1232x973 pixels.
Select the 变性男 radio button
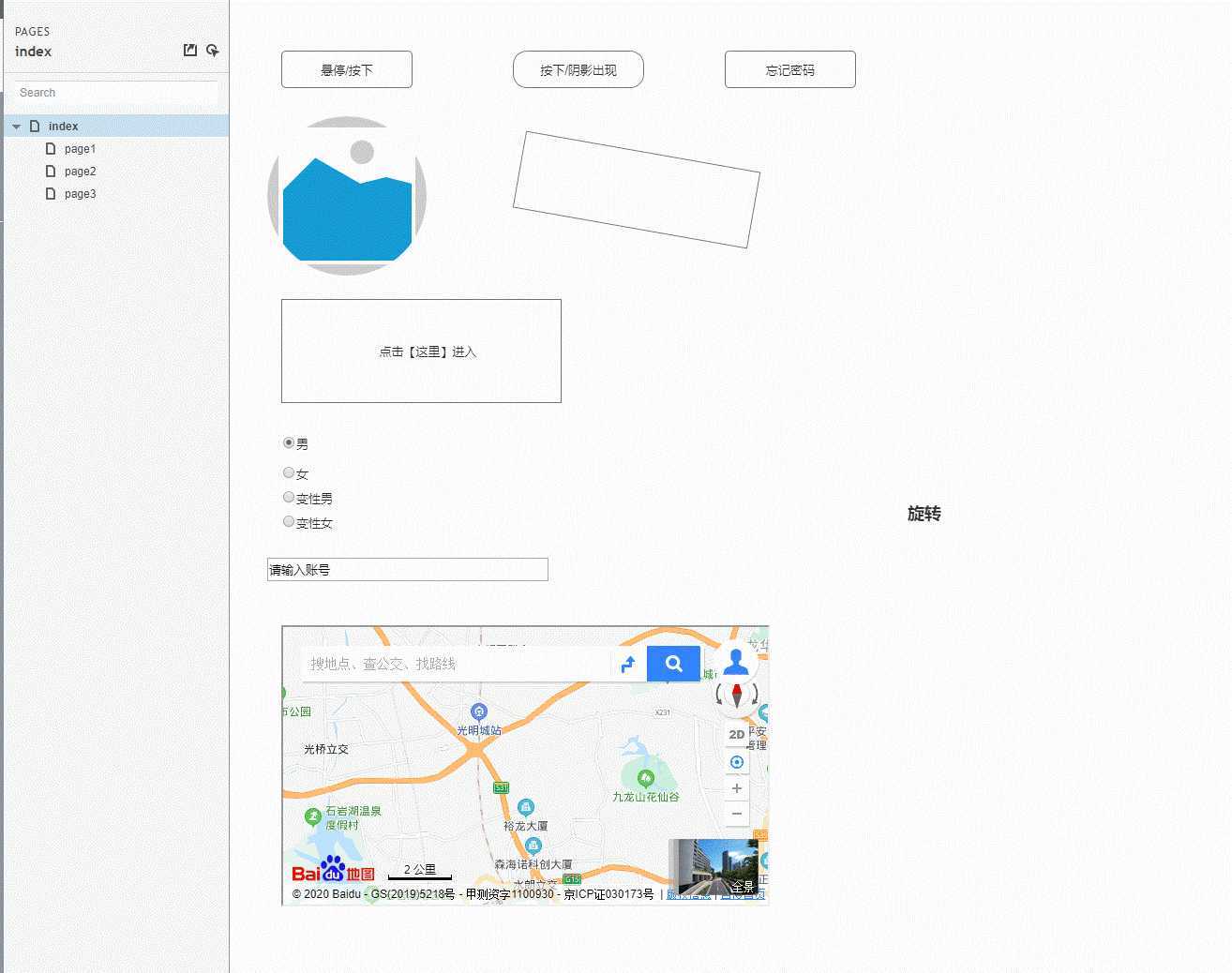point(289,497)
